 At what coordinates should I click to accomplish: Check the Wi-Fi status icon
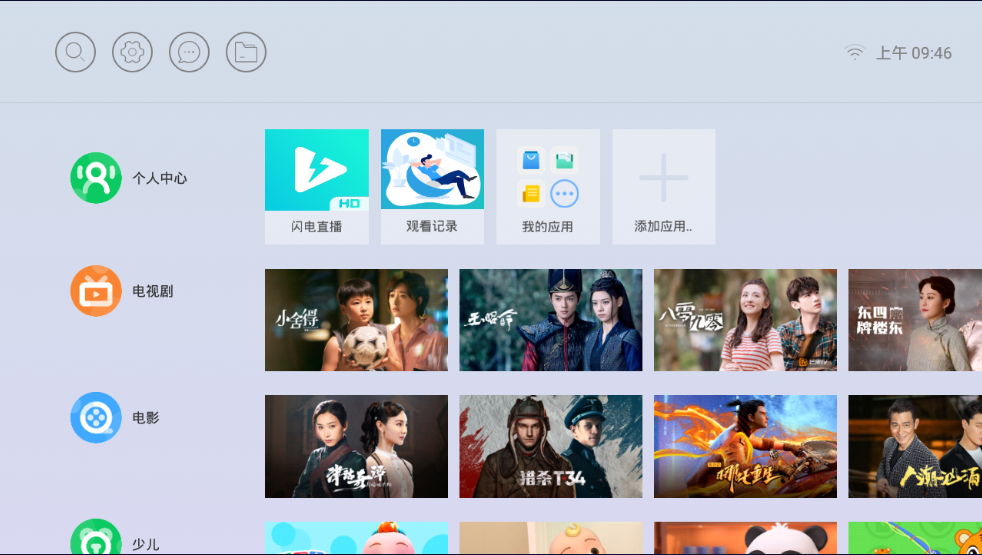coord(854,53)
